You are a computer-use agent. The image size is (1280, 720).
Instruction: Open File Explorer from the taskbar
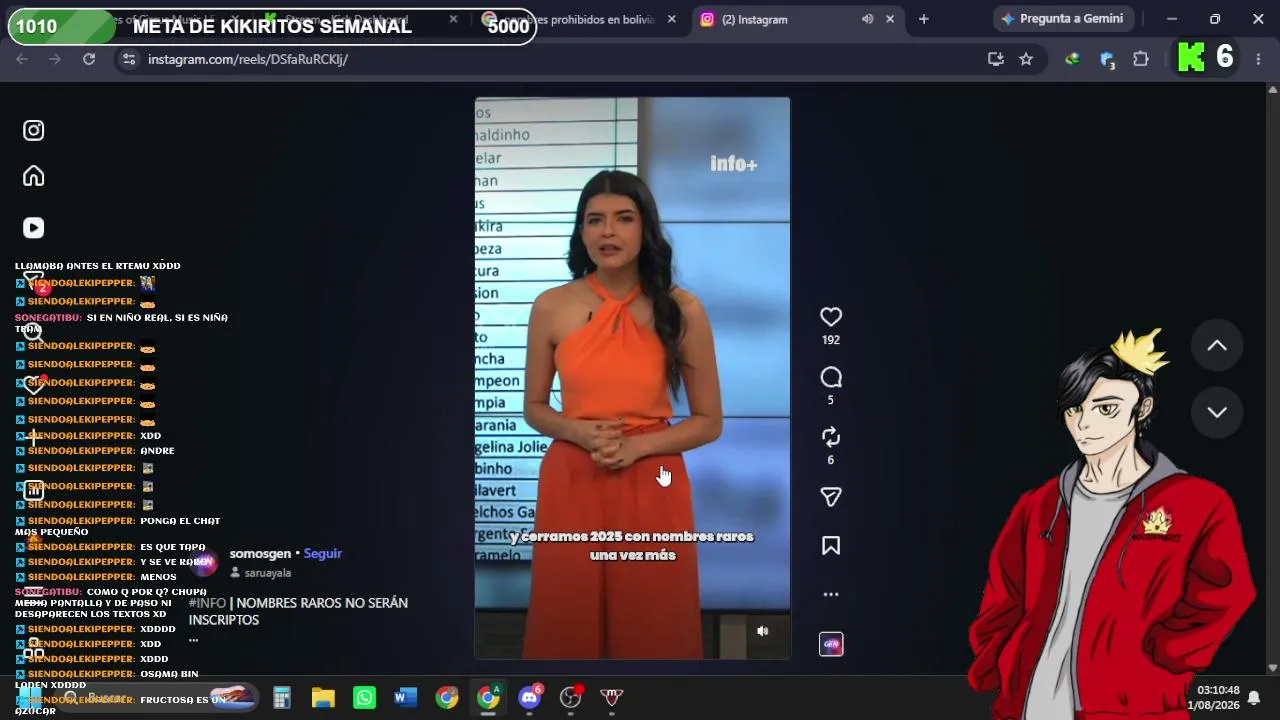pos(323,697)
